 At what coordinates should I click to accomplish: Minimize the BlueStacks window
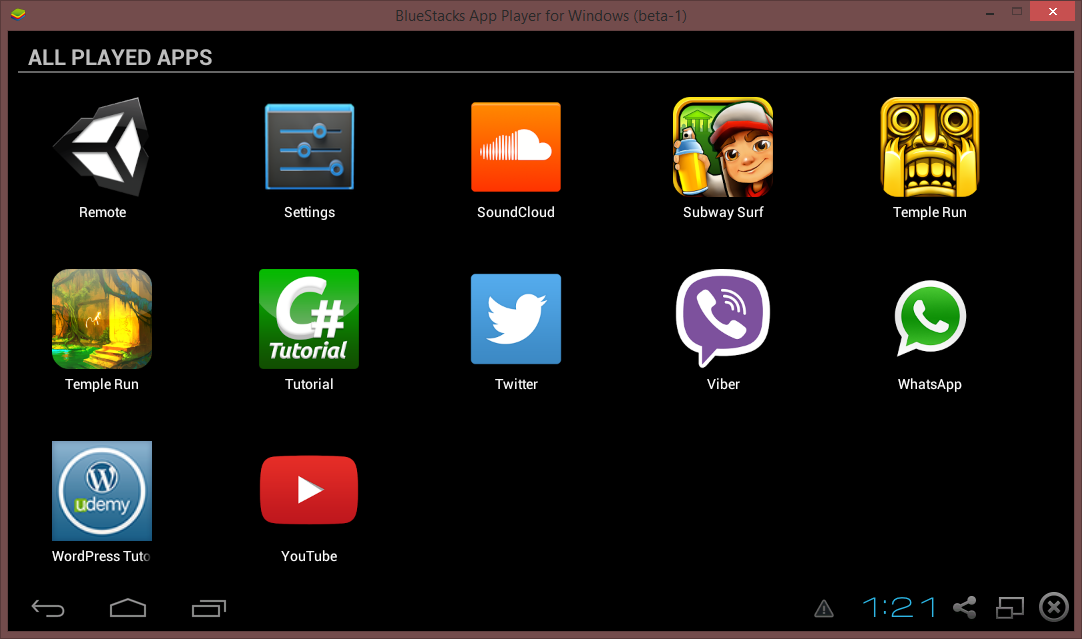990,12
